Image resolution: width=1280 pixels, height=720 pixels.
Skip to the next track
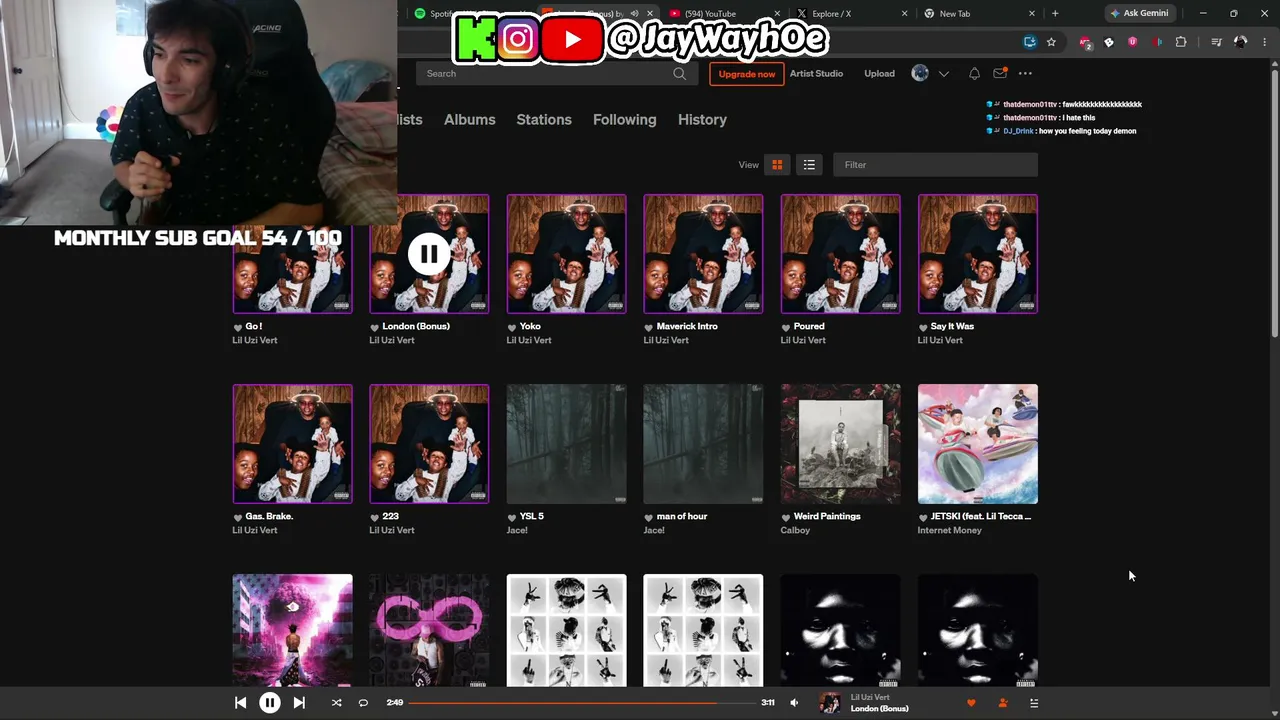point(299,703)
